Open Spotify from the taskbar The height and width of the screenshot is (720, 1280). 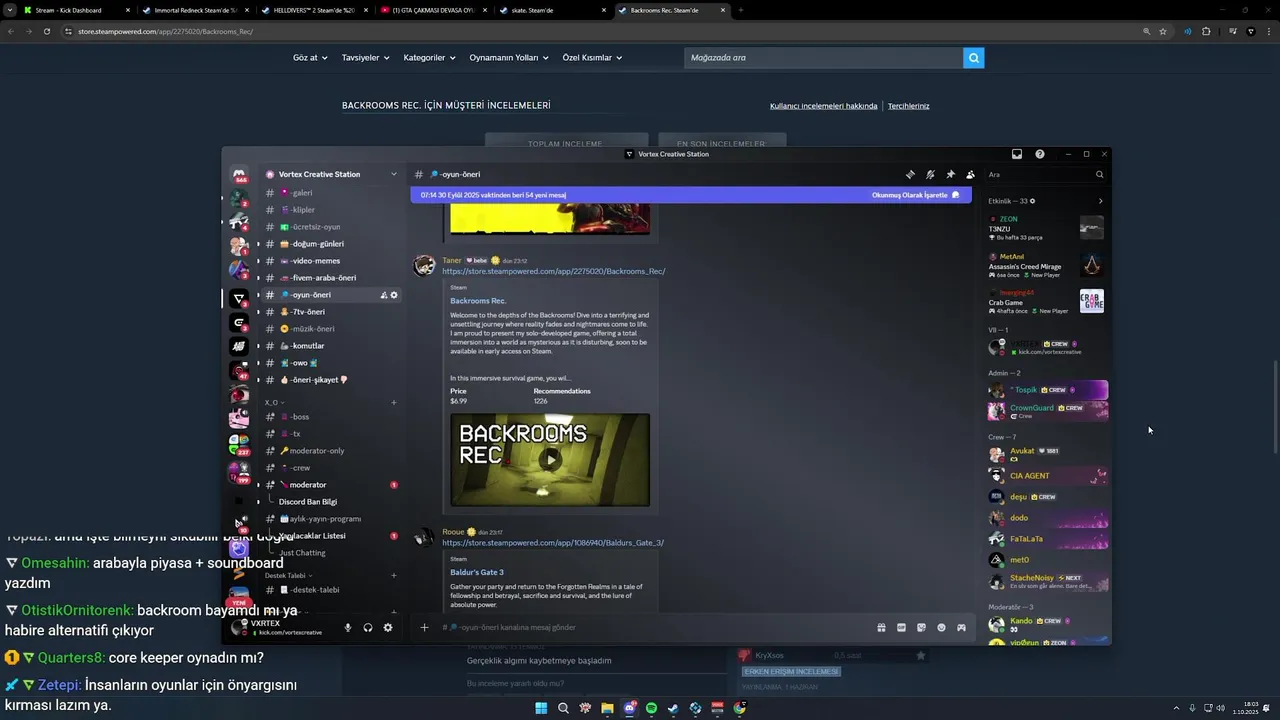pyautogui.click(x=651, y=708)
